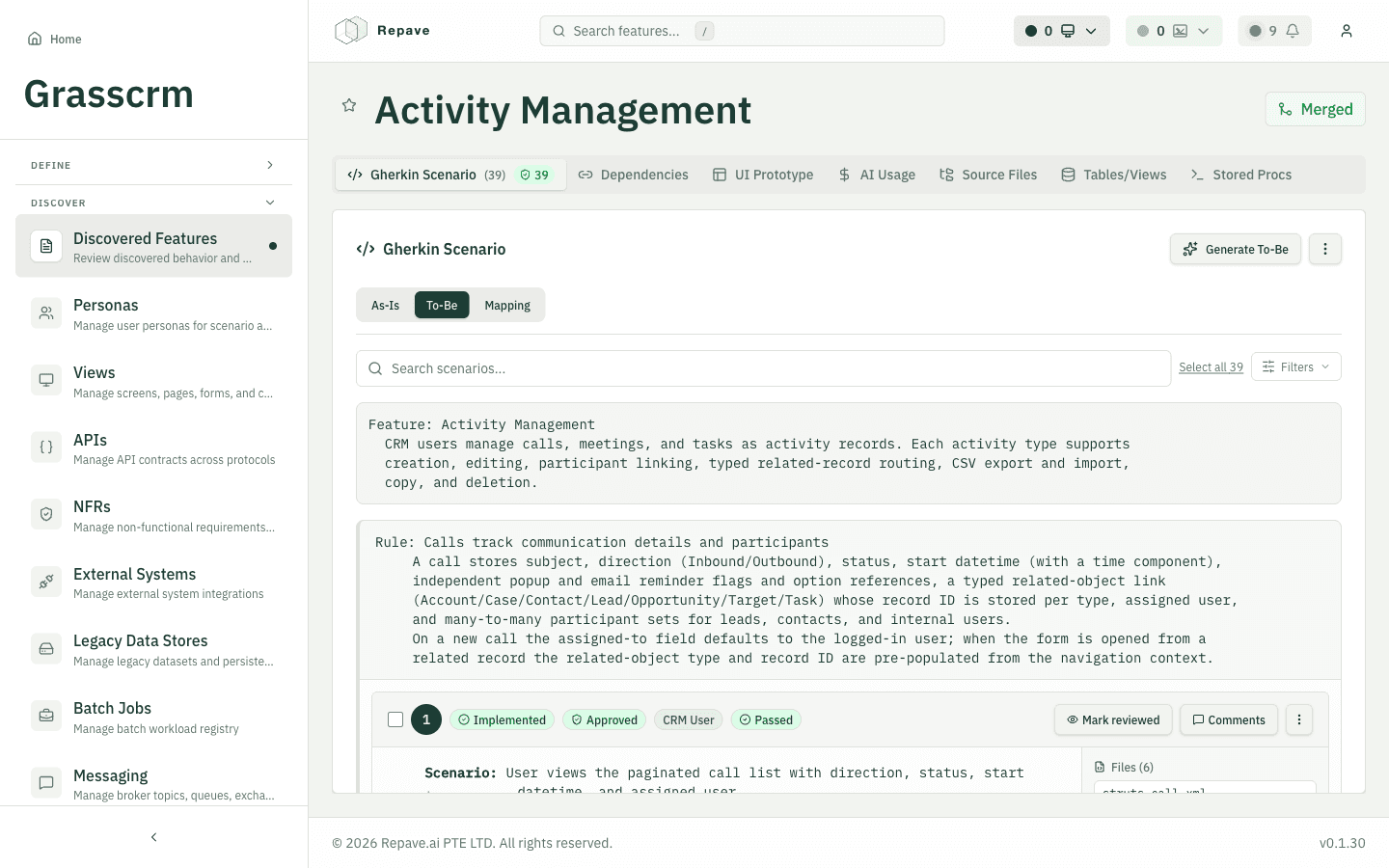Open the Gherkin Scenario tab
The height and width of the screenshot is (868, 1389).
point(449,175)
